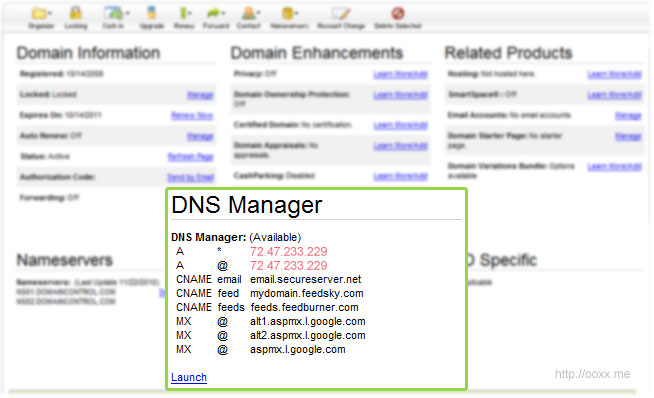Viewport: 654px width, 398px height.
Task: Open the Manage link beside Locked
Action: click(x=200, y=95)
